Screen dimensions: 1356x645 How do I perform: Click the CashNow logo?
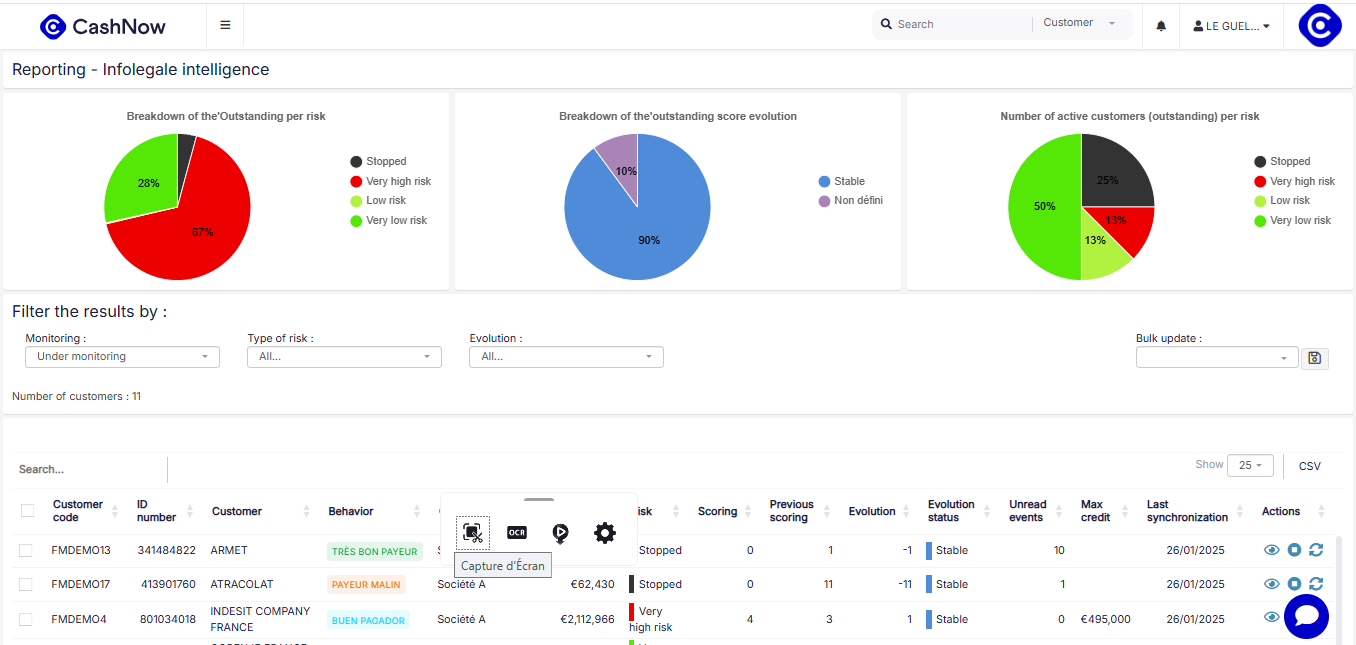(103, 27)
